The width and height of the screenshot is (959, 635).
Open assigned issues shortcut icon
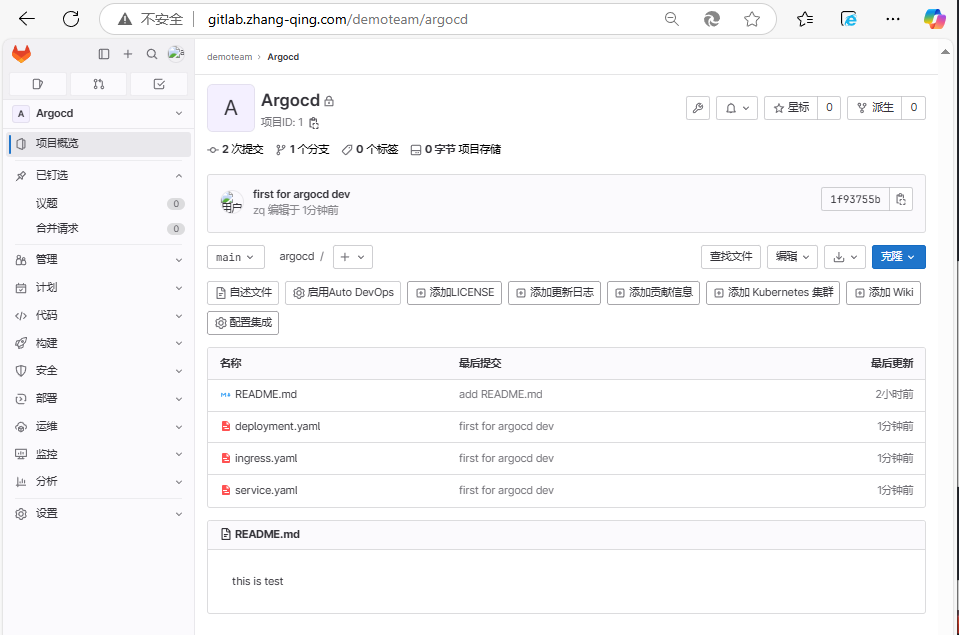pos(38,84)
